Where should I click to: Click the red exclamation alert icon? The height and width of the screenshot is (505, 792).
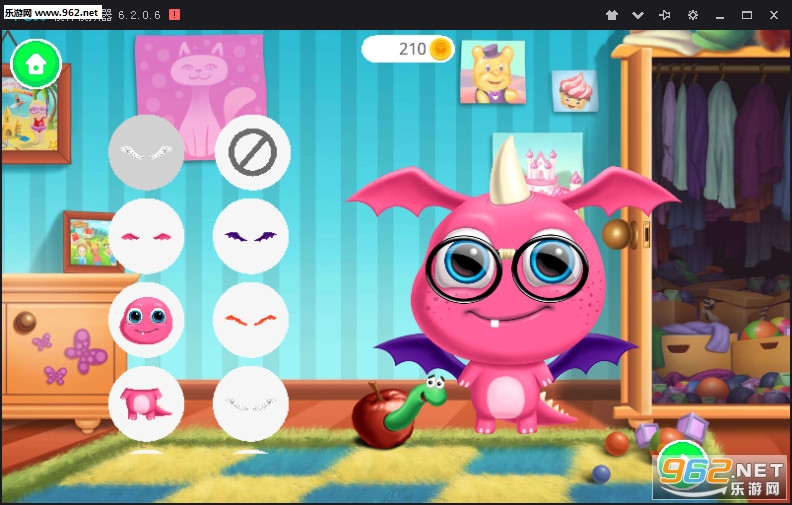pos(174,15)
